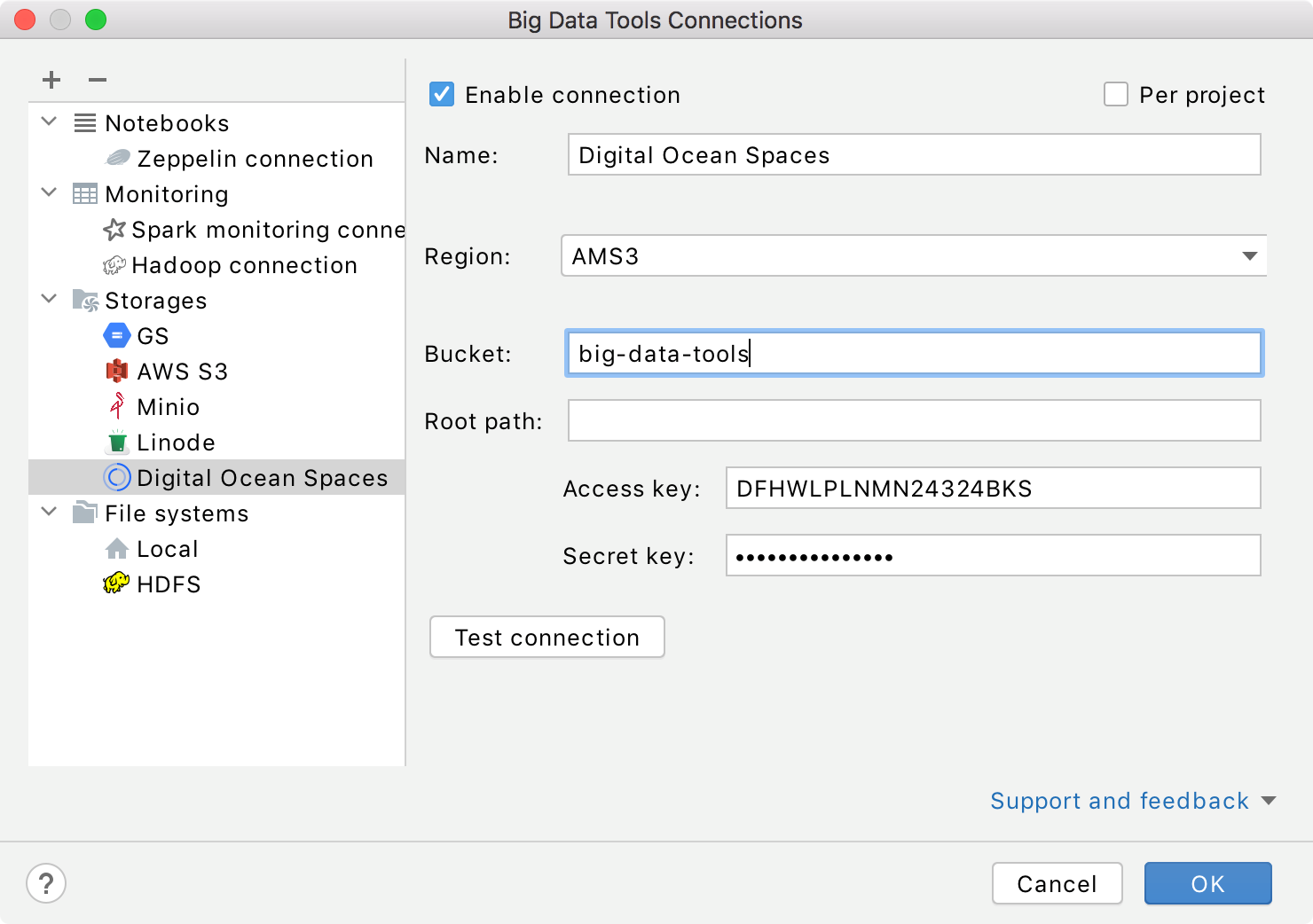Open the Region dropdown showing AMS3
The height and width of the screenshot is (924, 1313).
(914, 256)
